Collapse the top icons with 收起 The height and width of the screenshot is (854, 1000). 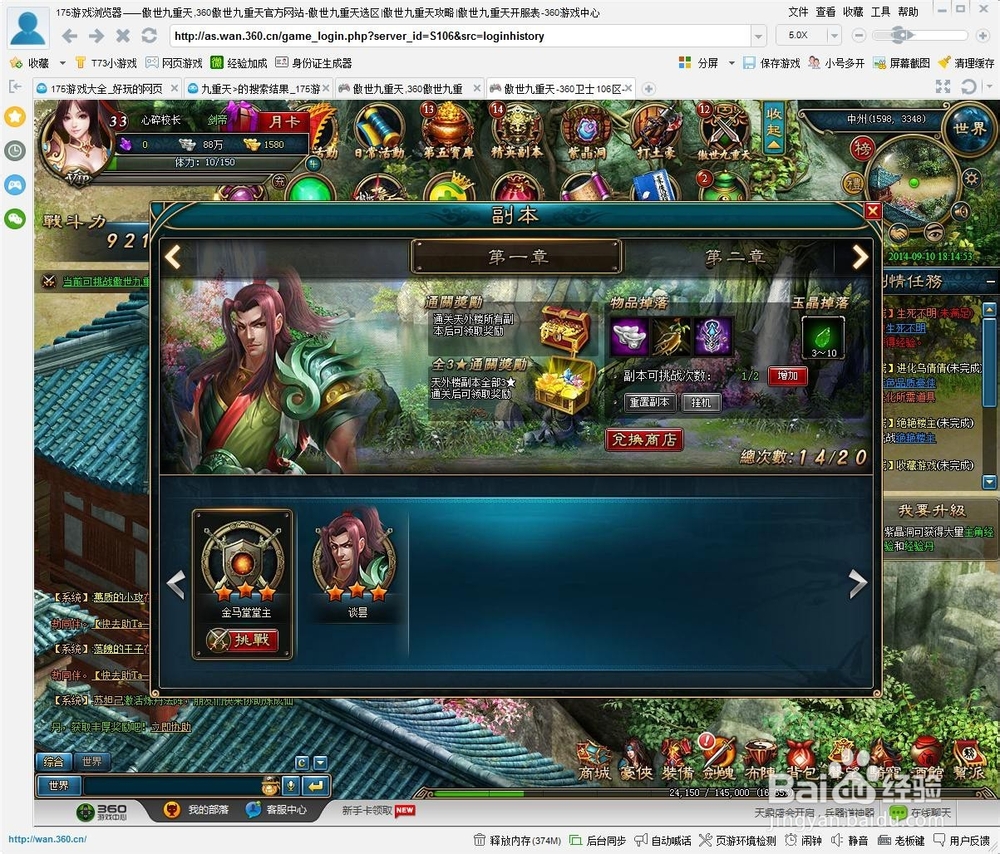[x=774, y=128]
